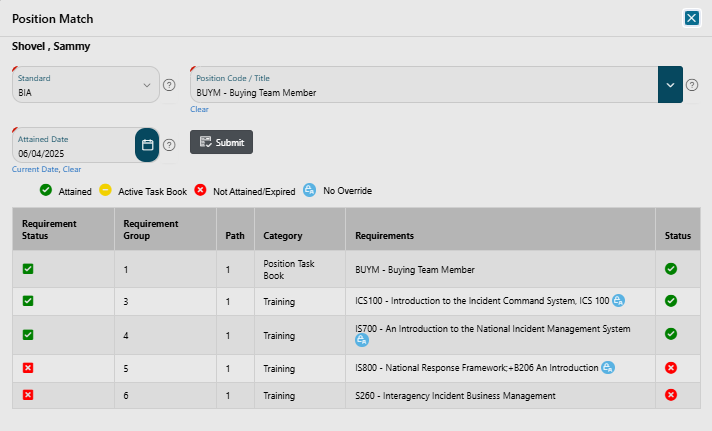Click Clear link under Position Code
Image resolution: width=712 pixels, height=431 pixels.
coord(199,109)
